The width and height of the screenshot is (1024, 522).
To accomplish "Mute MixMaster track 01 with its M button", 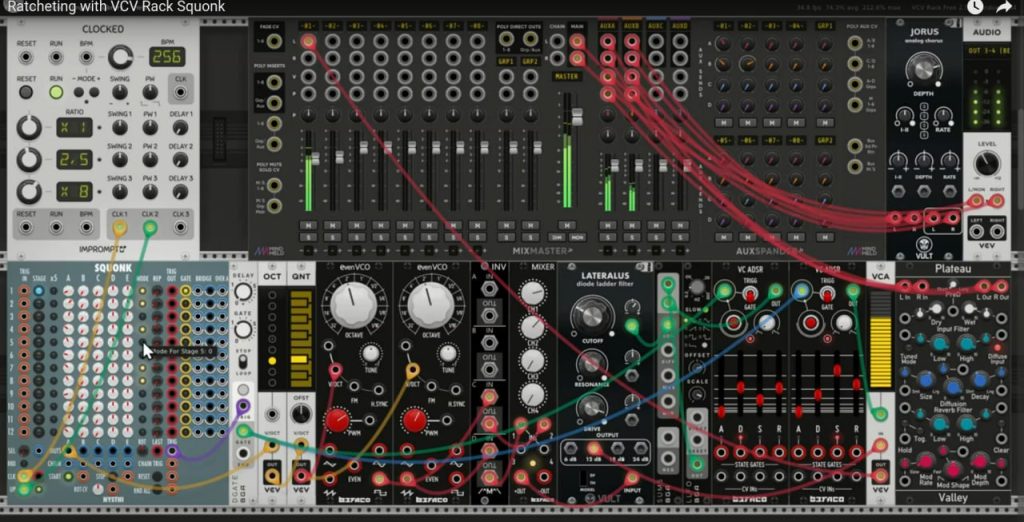I will 308,225.
